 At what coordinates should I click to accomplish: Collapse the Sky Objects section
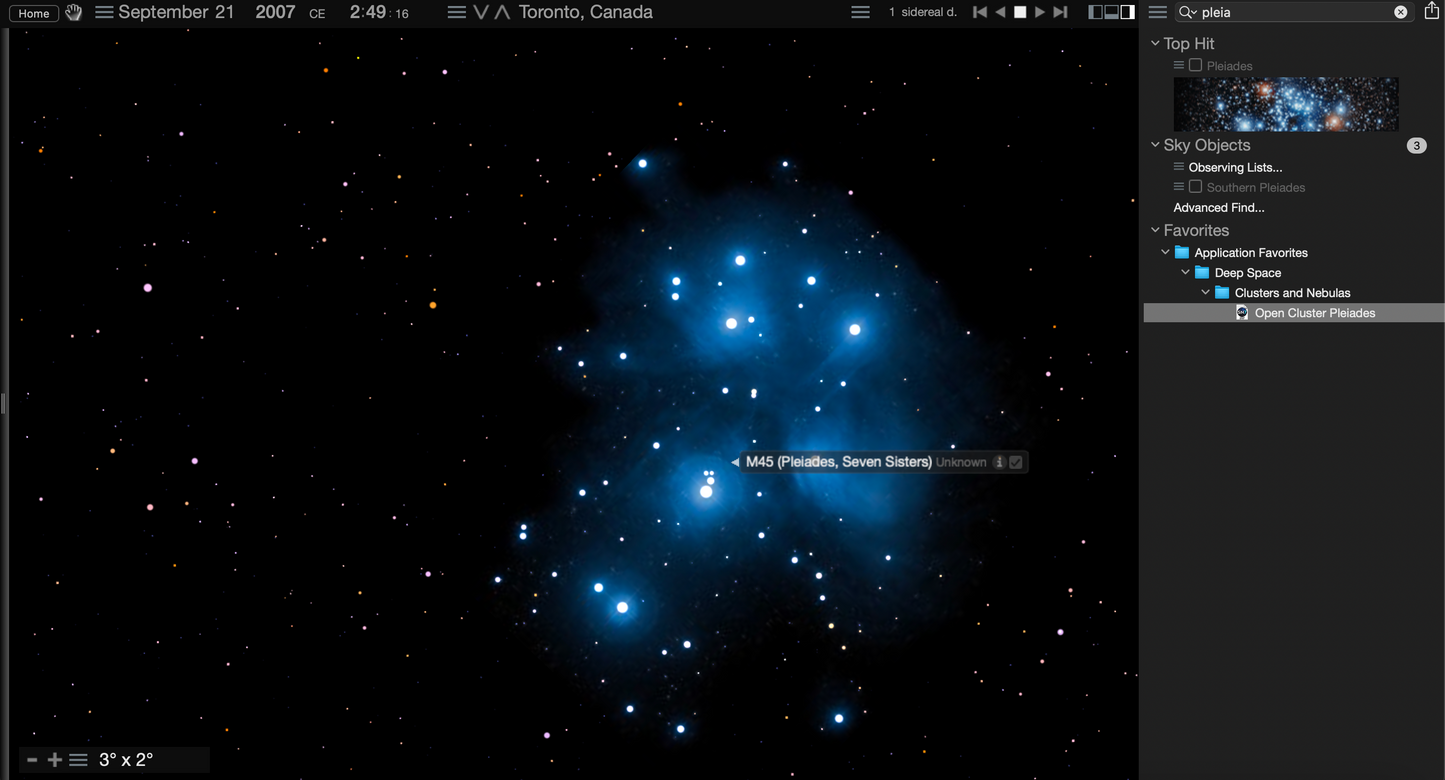[1155, 145]
